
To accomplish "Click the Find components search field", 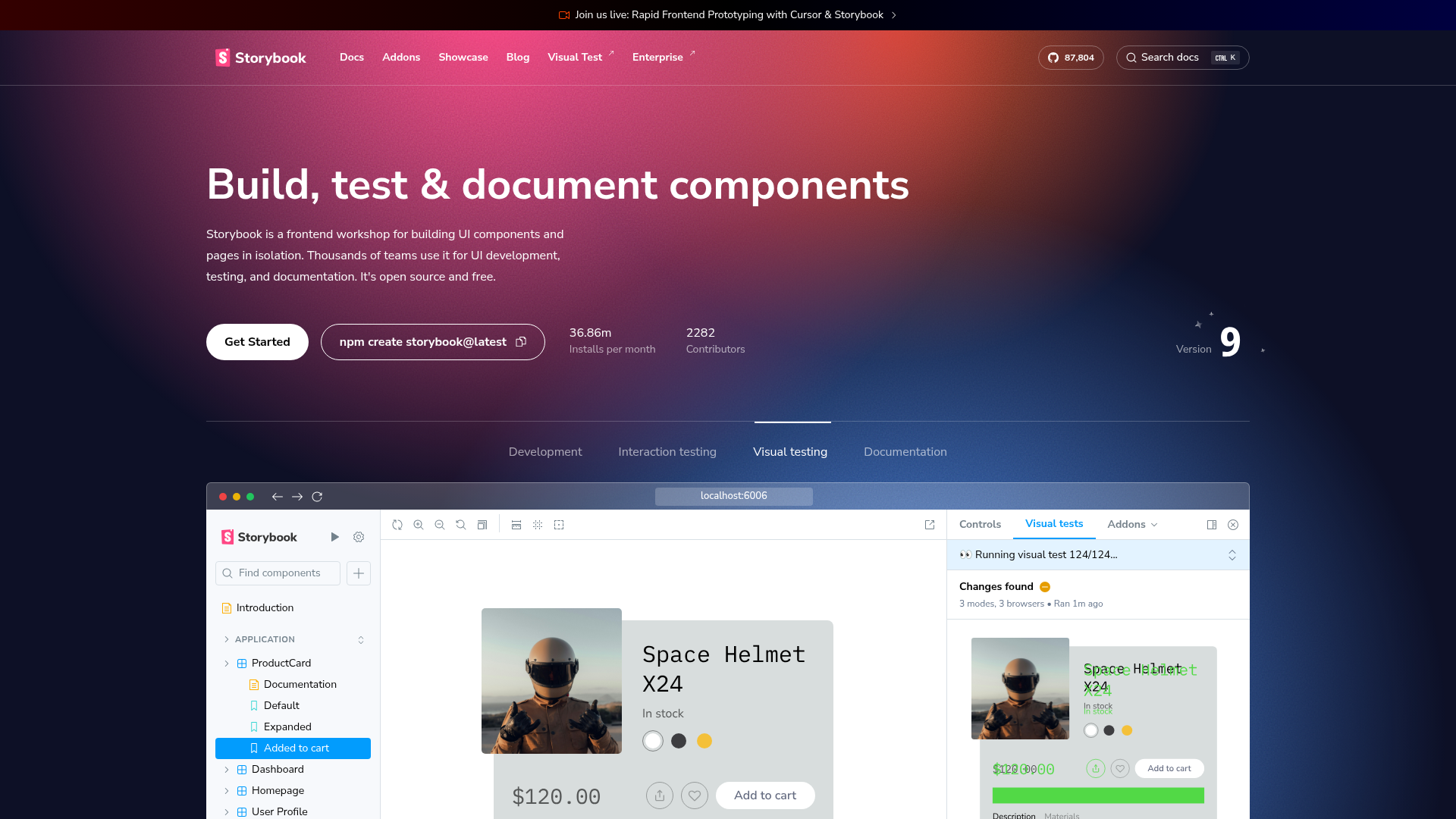I will point(278,573).
